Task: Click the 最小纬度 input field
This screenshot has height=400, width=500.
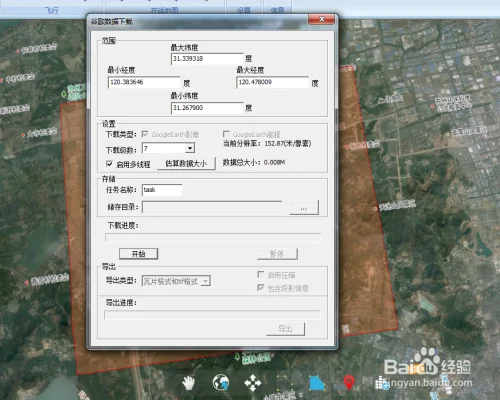Action: click(207, 108)
